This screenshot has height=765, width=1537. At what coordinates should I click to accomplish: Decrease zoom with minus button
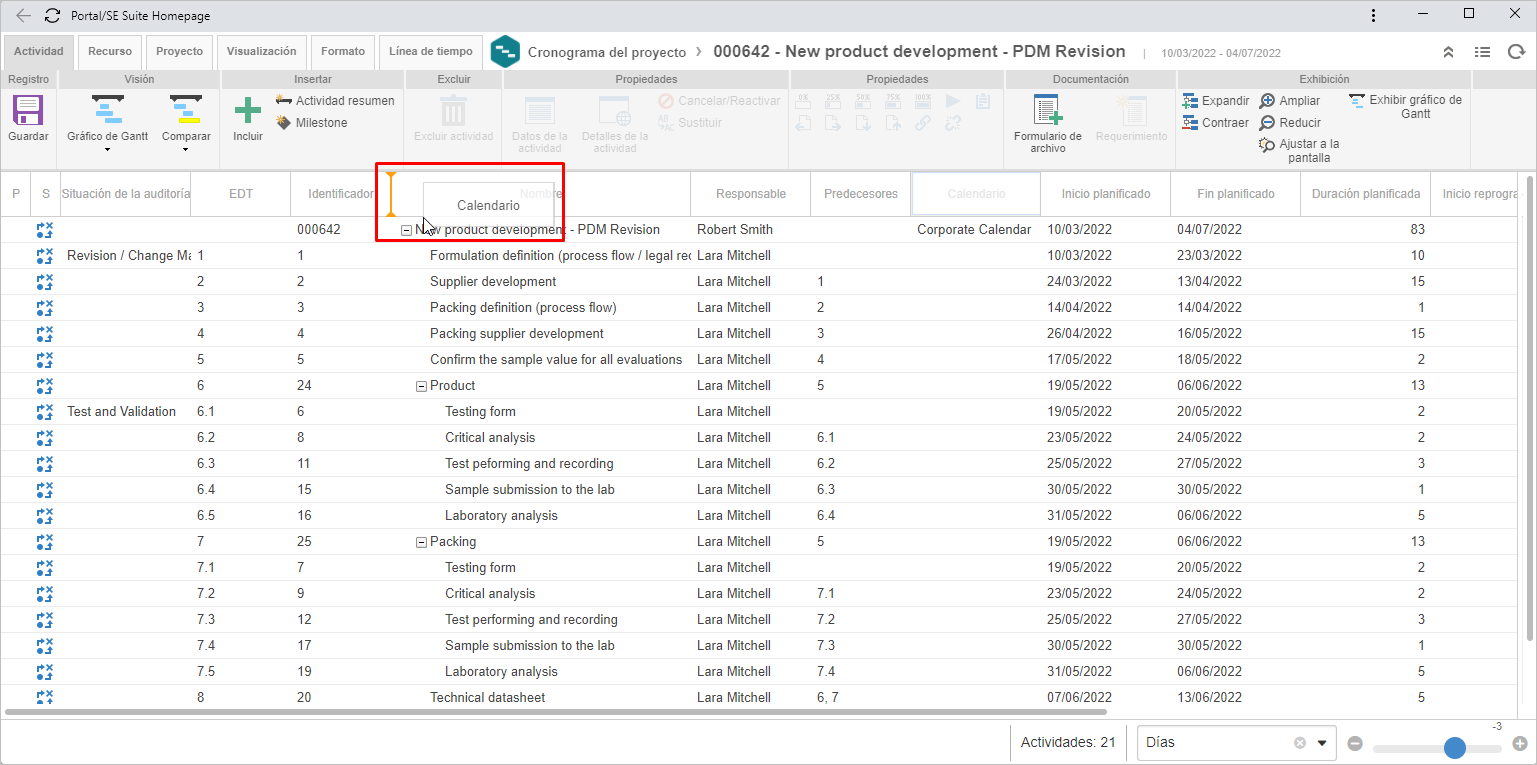click(x=1355, y=743)
